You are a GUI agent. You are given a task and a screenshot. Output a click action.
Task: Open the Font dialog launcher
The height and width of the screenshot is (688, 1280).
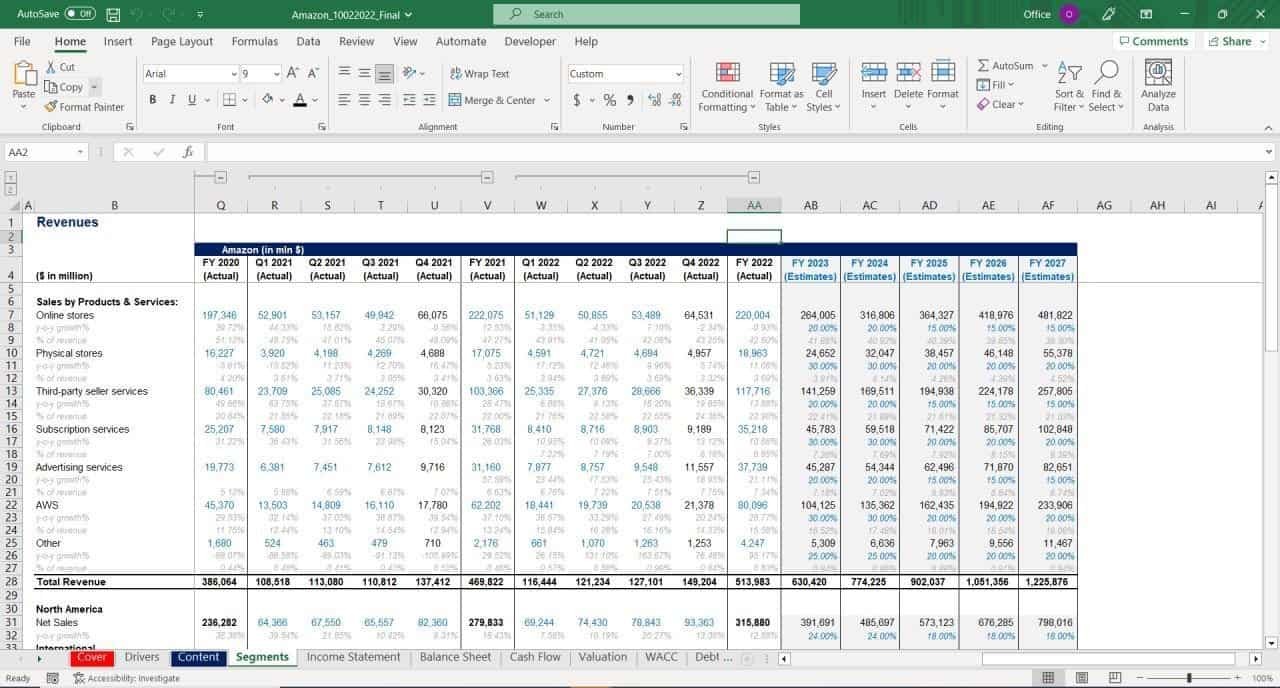coord(322,127)
